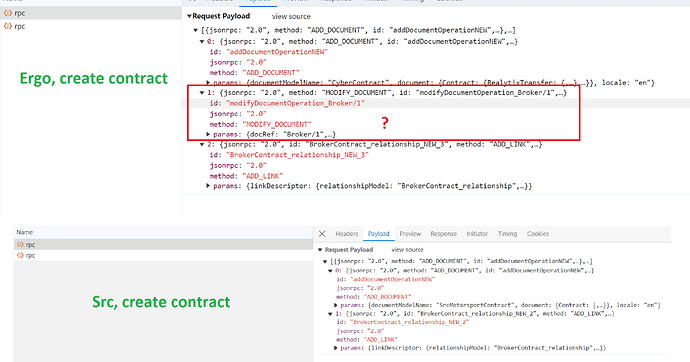Expand linkDescriptor params under BrokerContract_relationship_NEW_2
Screen dimensions: 690x362
coord(336,348)
